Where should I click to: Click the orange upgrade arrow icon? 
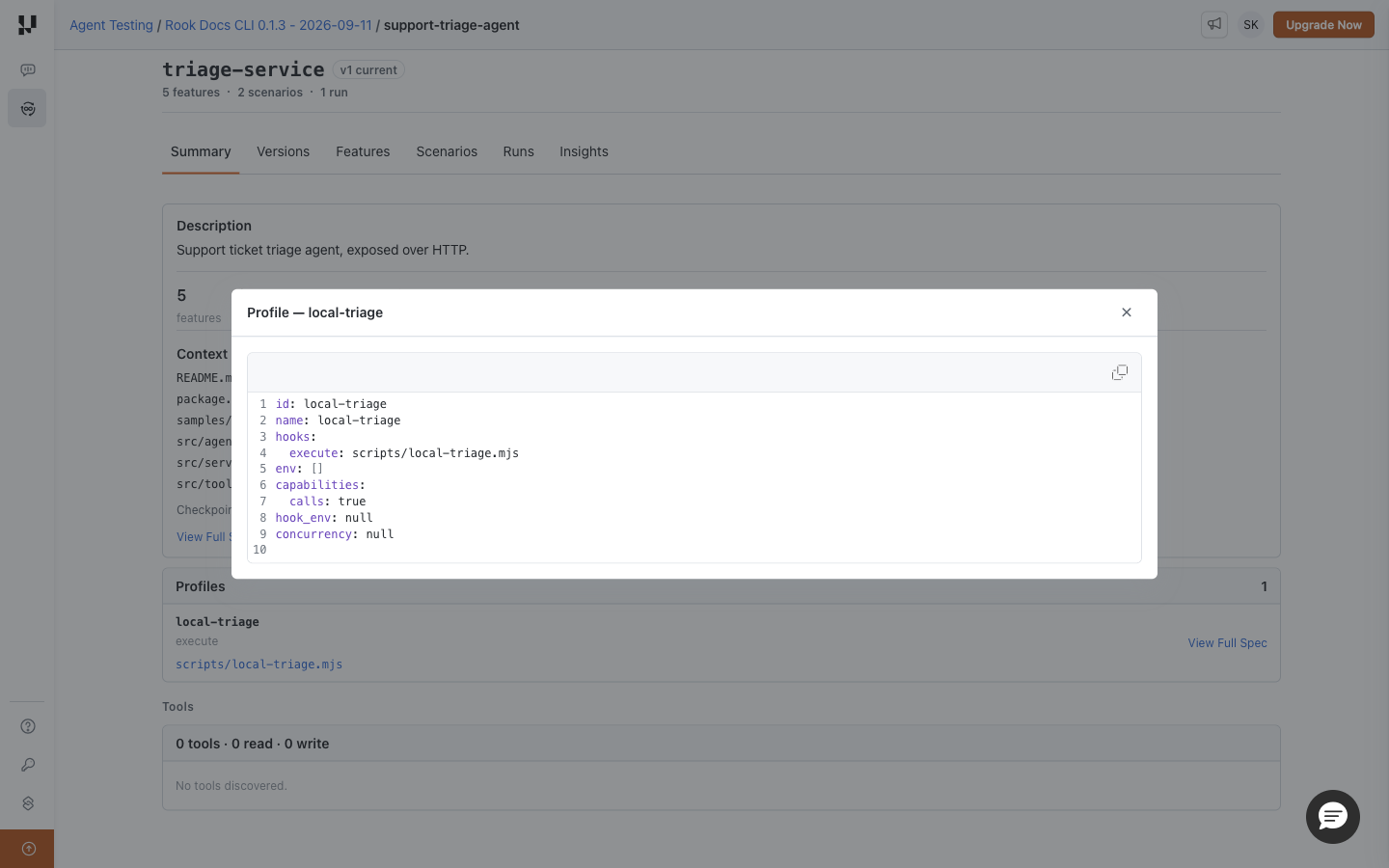click(x=28, y=849)
